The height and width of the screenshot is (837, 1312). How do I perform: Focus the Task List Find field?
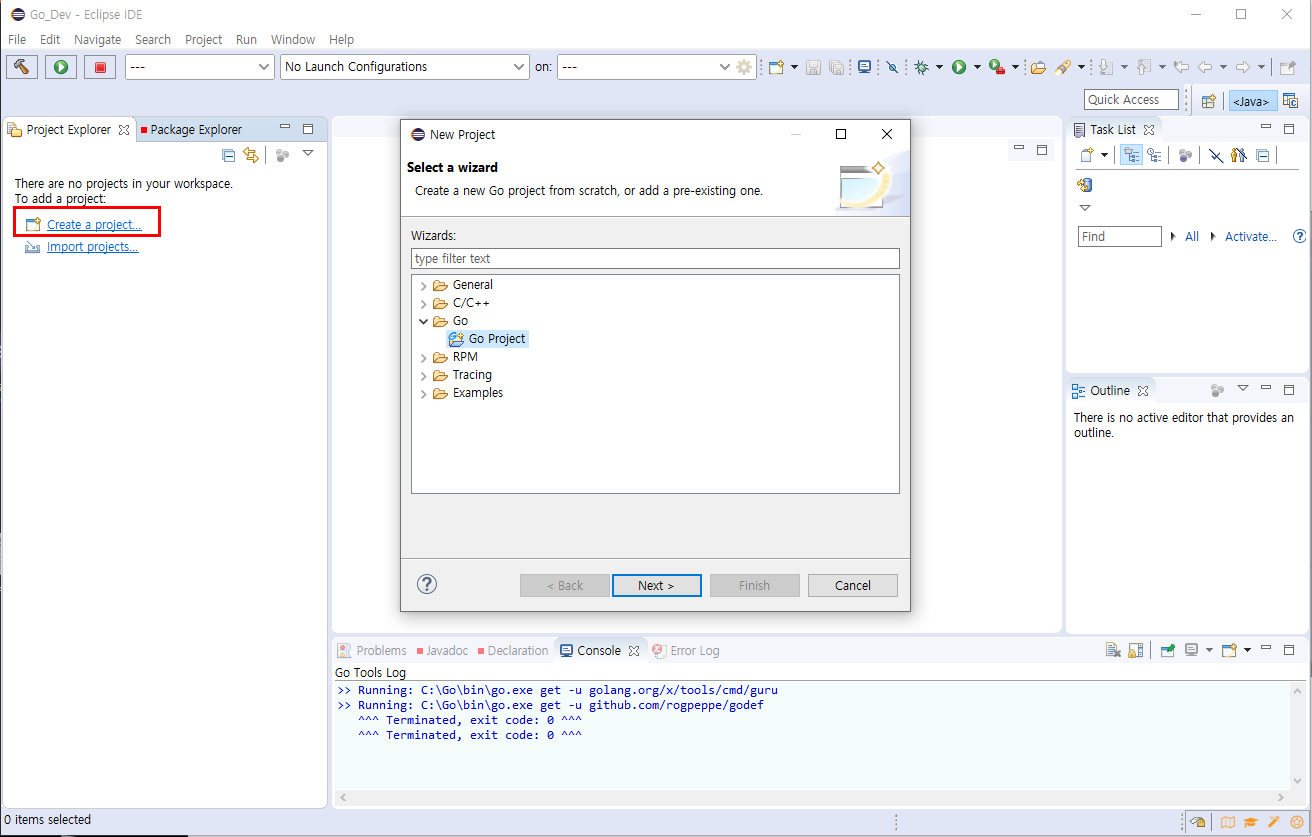[x=1119, y=237]
